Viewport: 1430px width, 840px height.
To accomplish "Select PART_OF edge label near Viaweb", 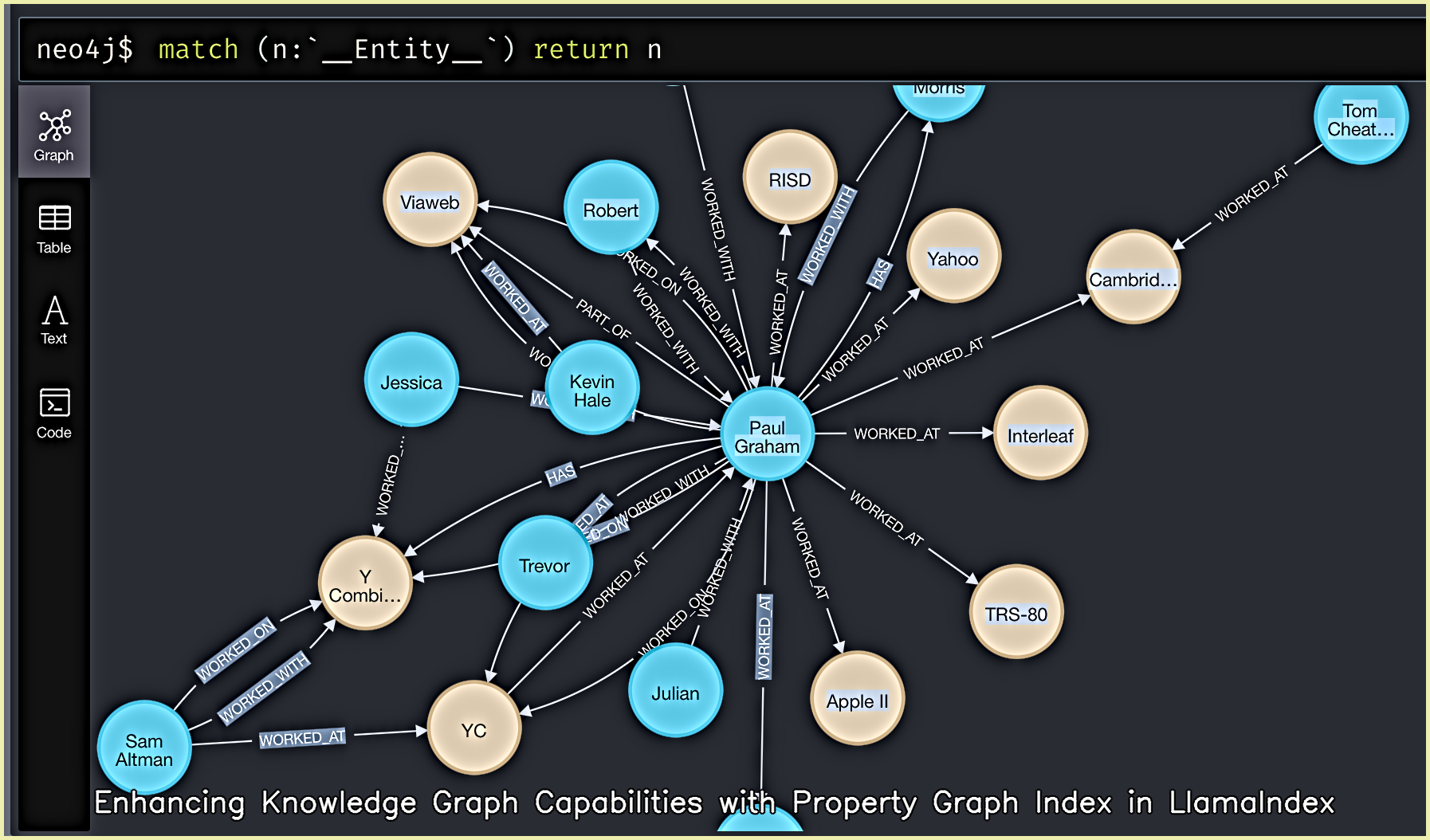I will [x=603, y=319].
